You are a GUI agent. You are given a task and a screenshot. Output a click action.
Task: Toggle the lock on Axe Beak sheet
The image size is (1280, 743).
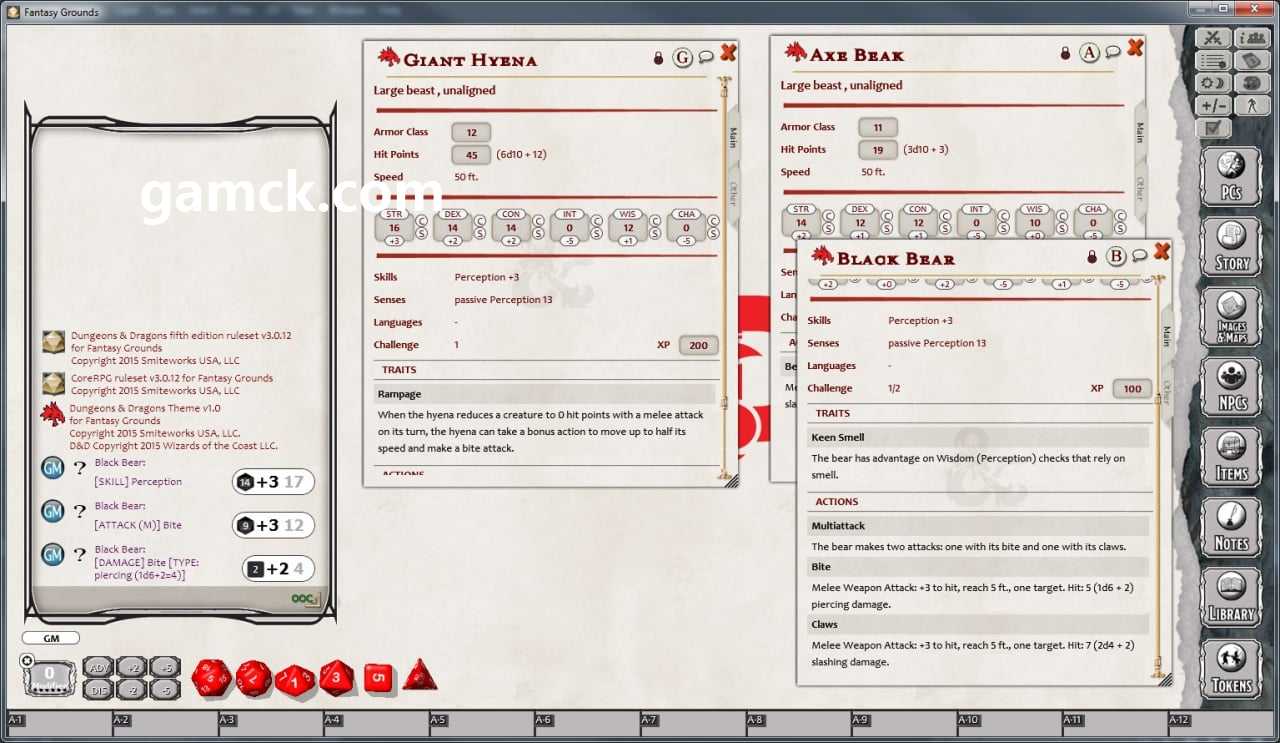point(1065,53)
